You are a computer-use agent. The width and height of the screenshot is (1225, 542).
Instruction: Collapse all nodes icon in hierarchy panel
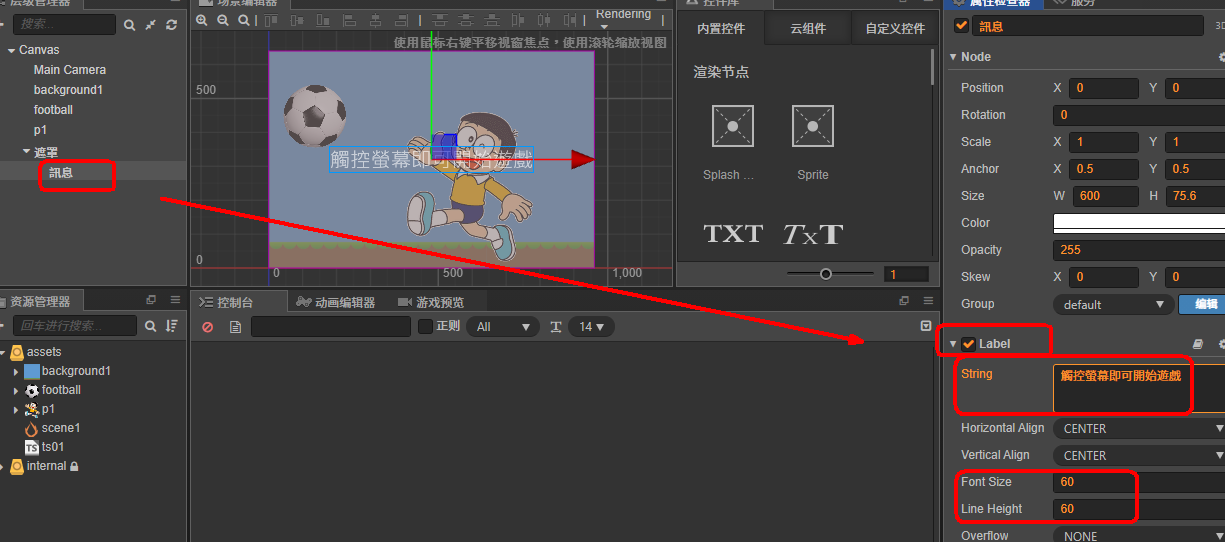pyautogui.click(x=151, y=24)
